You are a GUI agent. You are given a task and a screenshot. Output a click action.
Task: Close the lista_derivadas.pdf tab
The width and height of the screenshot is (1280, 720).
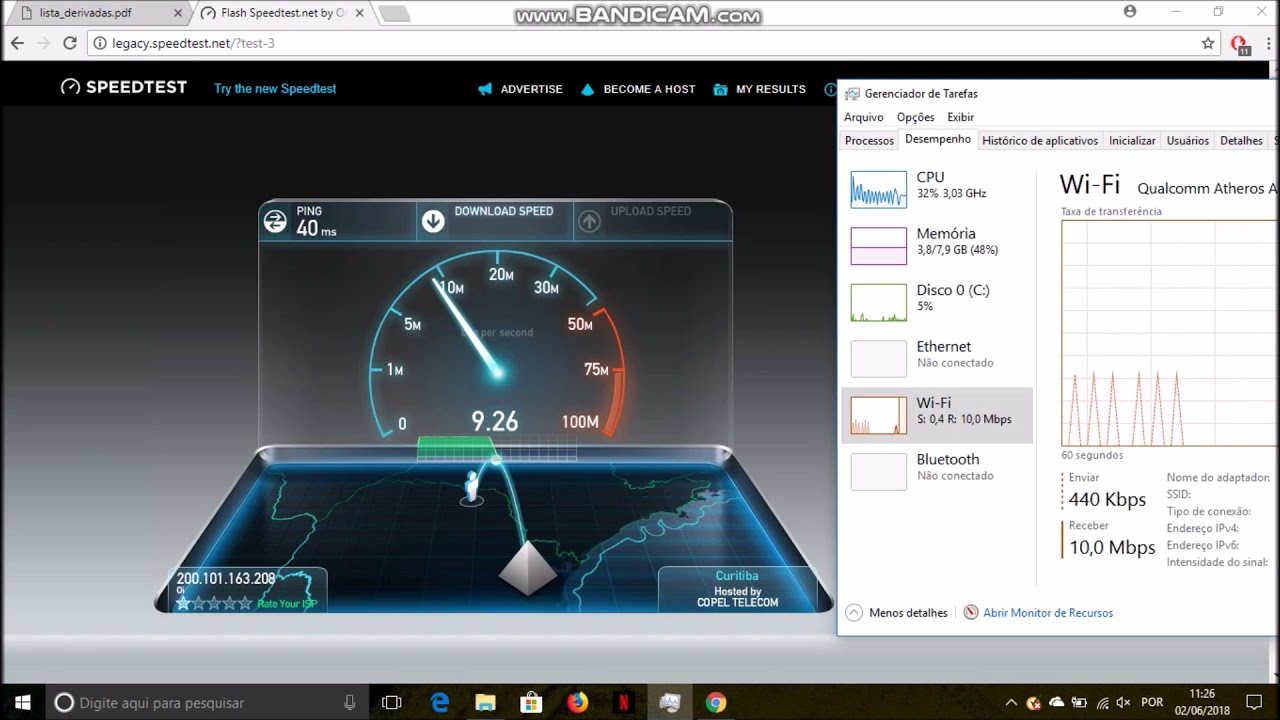(x=178, y=14)
